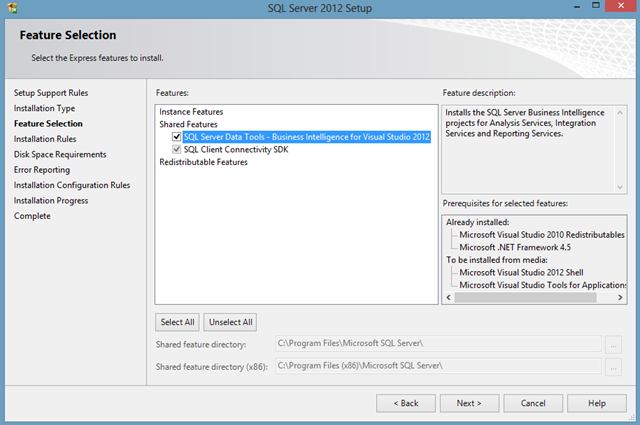This screenshot has height=425, width=640.
Task: Click the Select All button
Action: (x=177, y=322)
